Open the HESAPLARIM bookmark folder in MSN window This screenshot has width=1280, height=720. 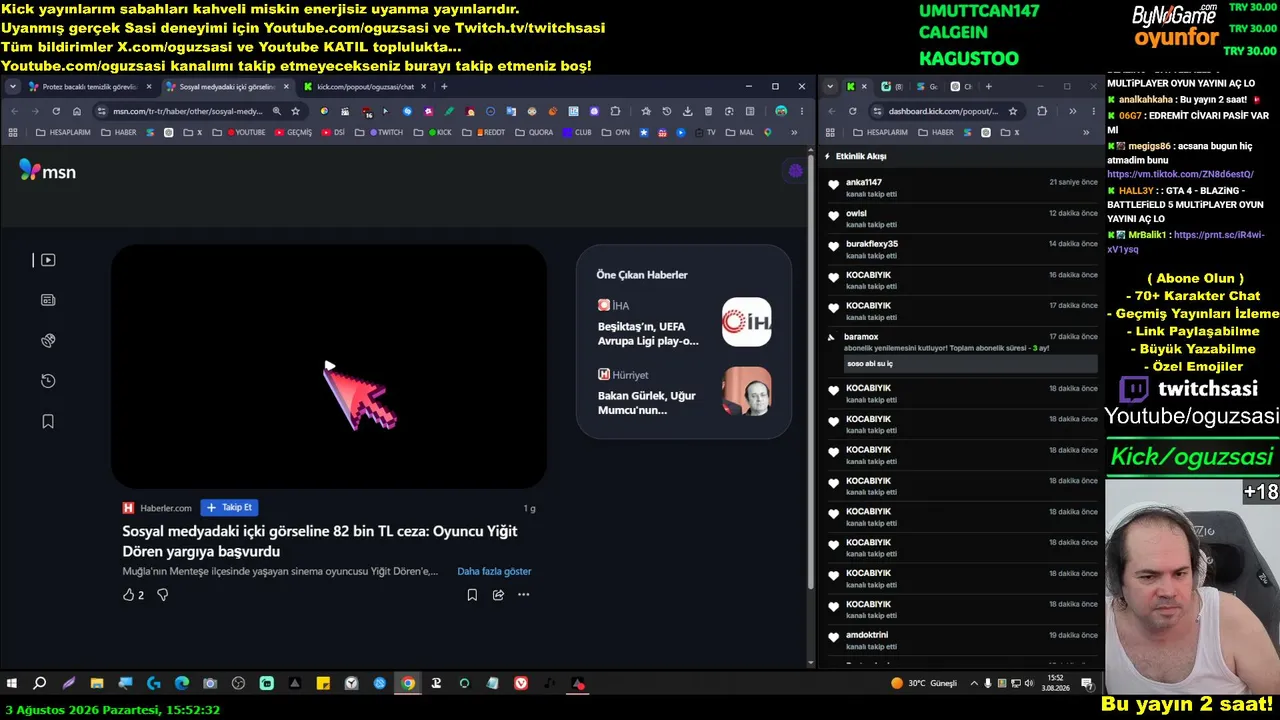(64, 132)
